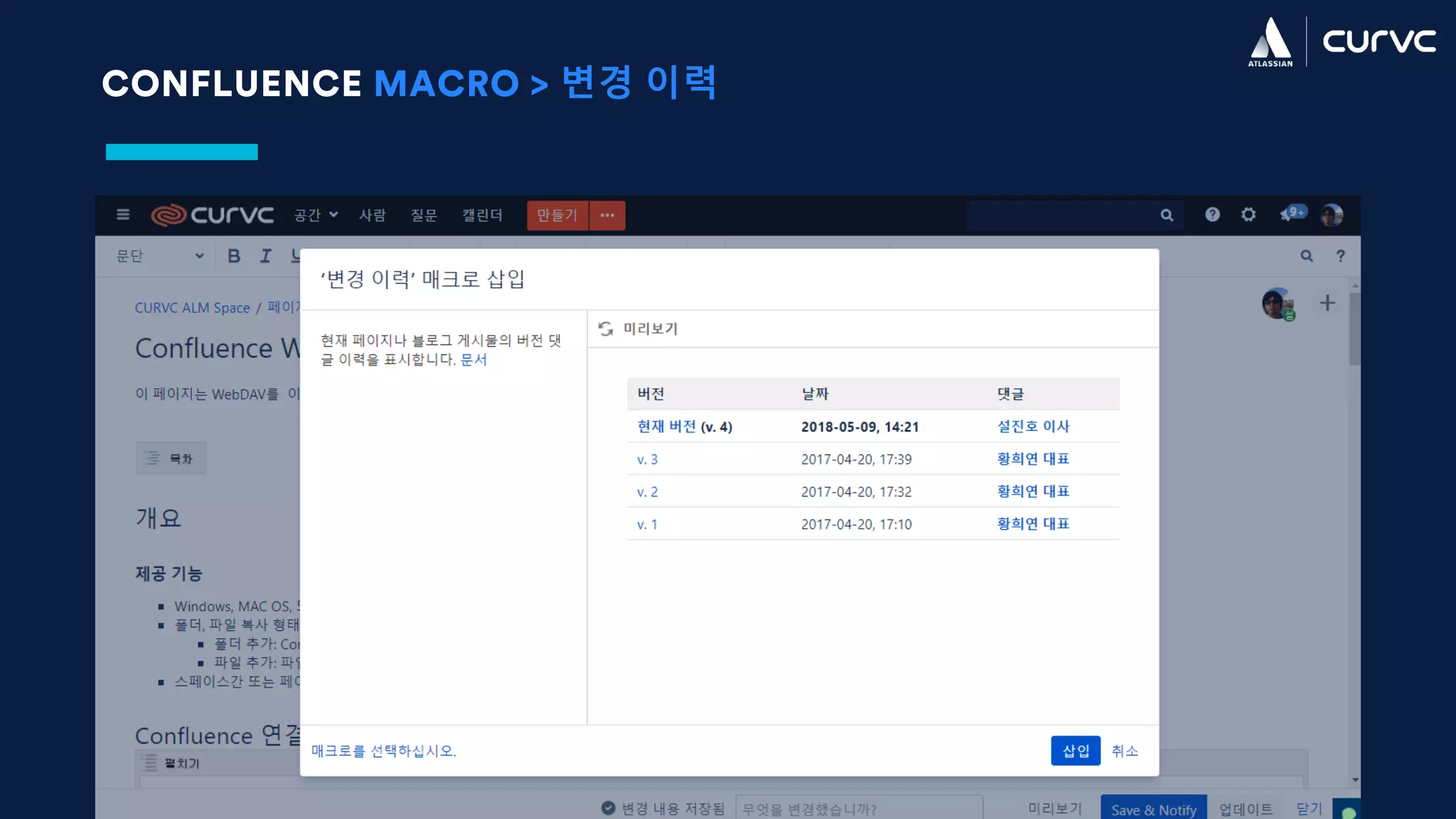Open version v. 2 link
The image size is (1456, 819).
[x=648, y=492]
